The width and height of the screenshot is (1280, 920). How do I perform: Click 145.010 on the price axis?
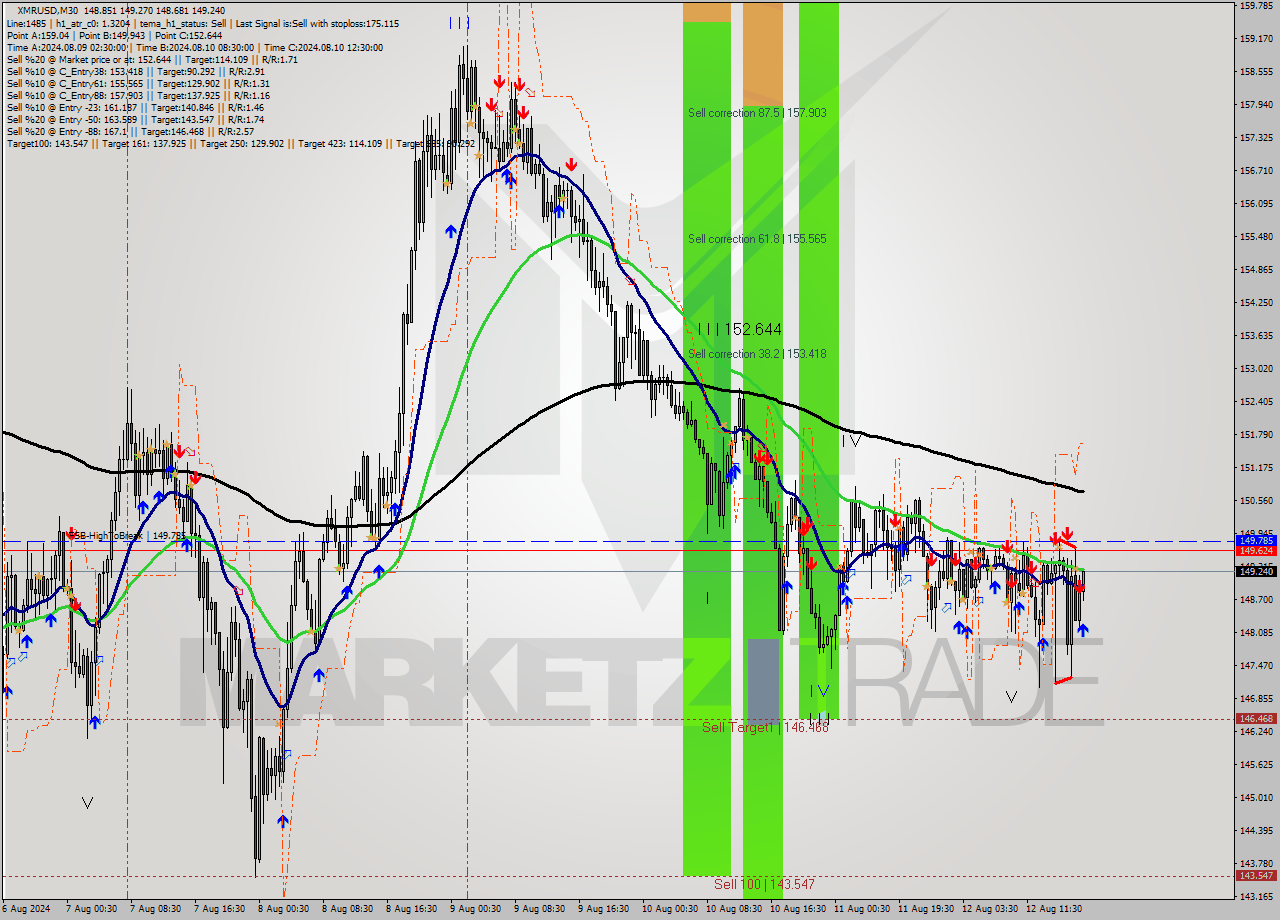pos(1256,797)
